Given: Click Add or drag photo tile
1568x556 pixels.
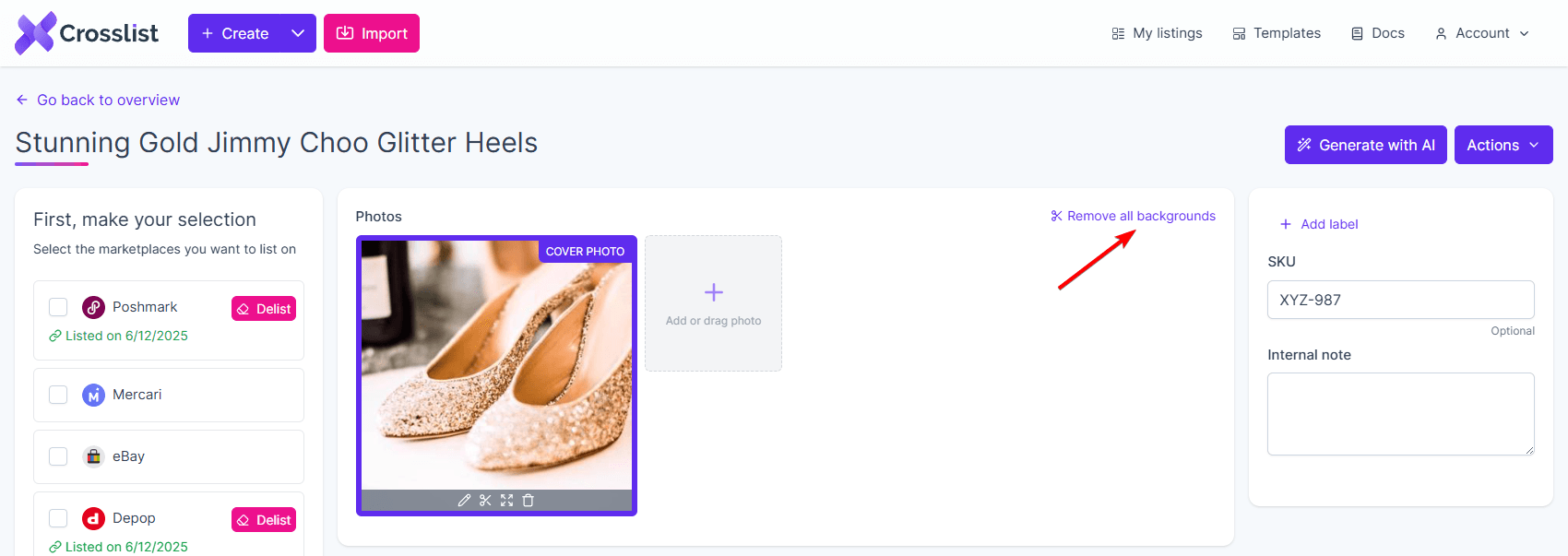Looking at the screenshot, I should click(x=714, y=303).
